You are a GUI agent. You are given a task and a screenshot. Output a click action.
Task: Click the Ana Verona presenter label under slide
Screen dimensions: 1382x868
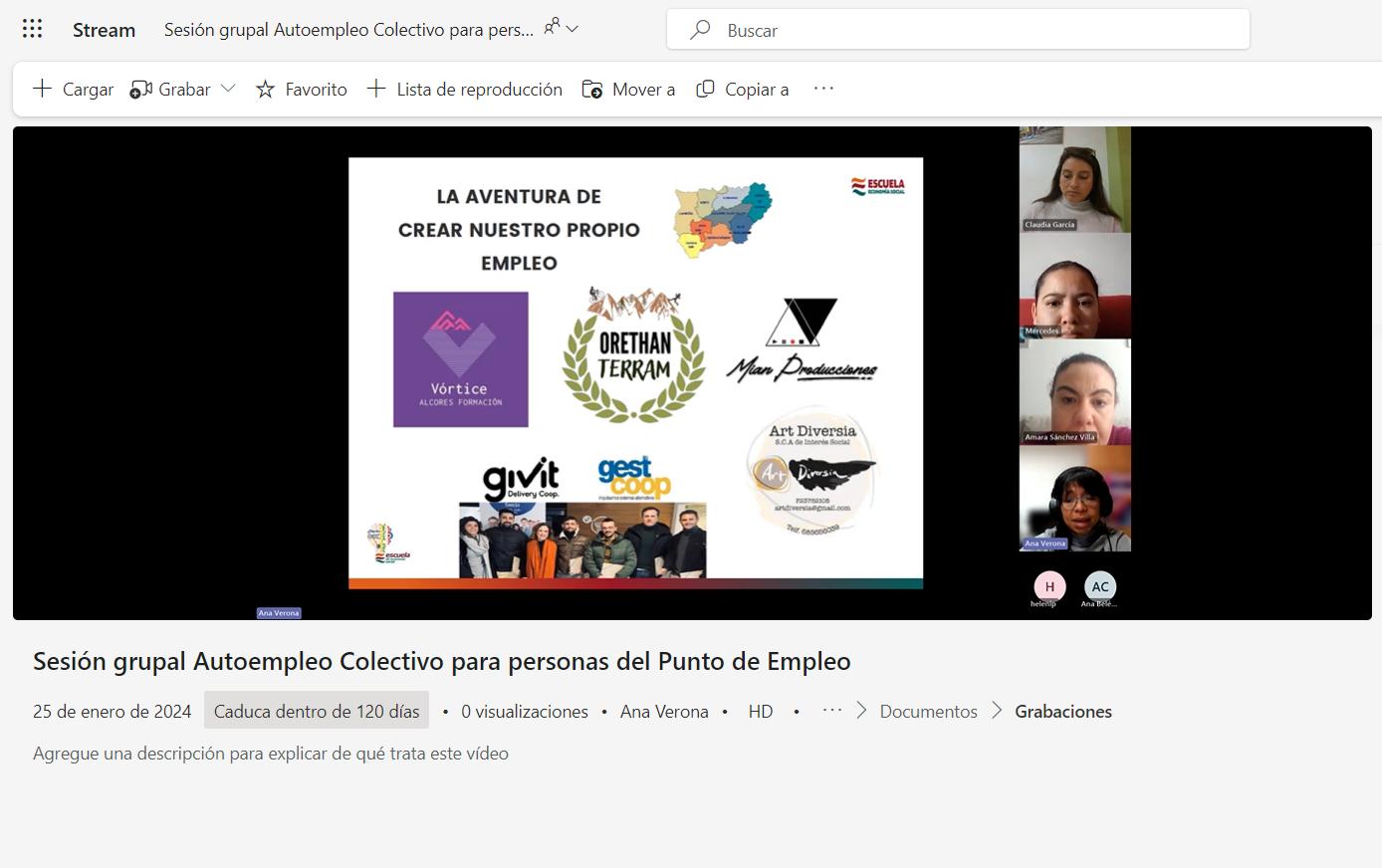279,613
